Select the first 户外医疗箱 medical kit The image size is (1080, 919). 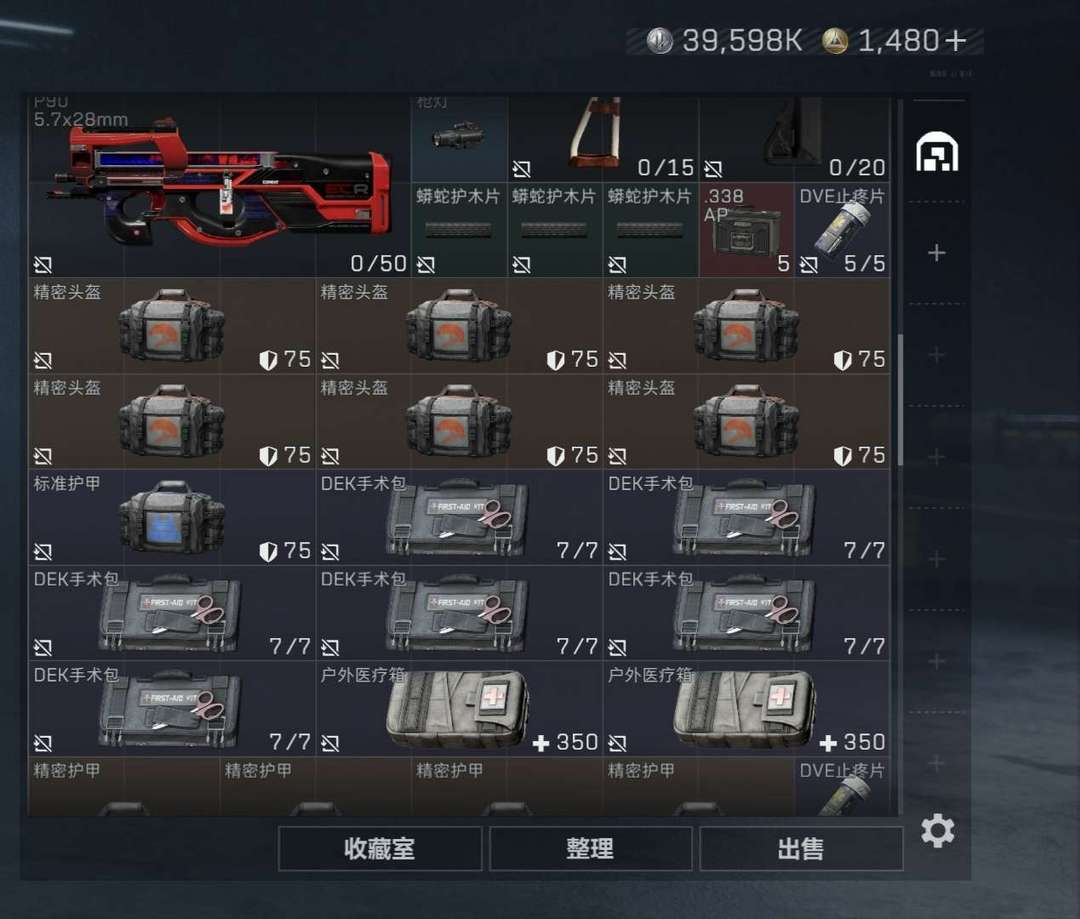(459, 709)
